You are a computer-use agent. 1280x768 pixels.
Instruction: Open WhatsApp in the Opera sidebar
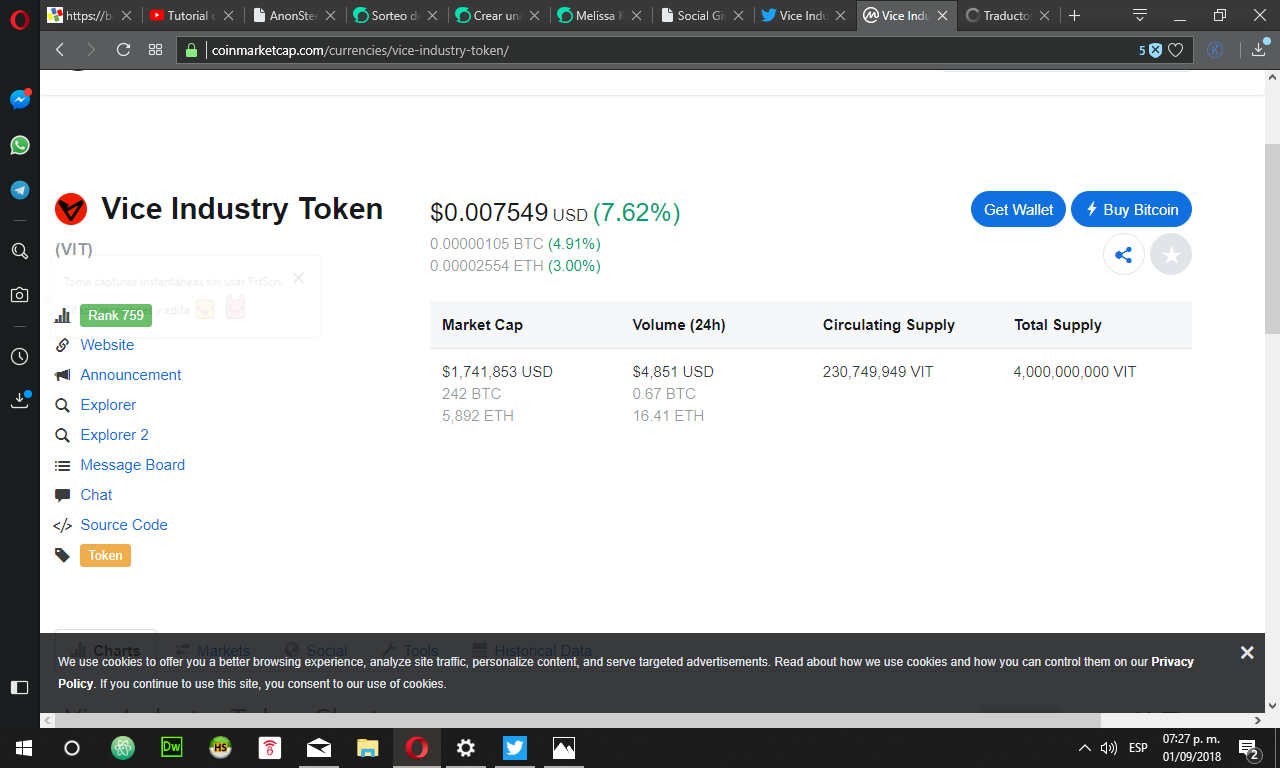(20, 145)
